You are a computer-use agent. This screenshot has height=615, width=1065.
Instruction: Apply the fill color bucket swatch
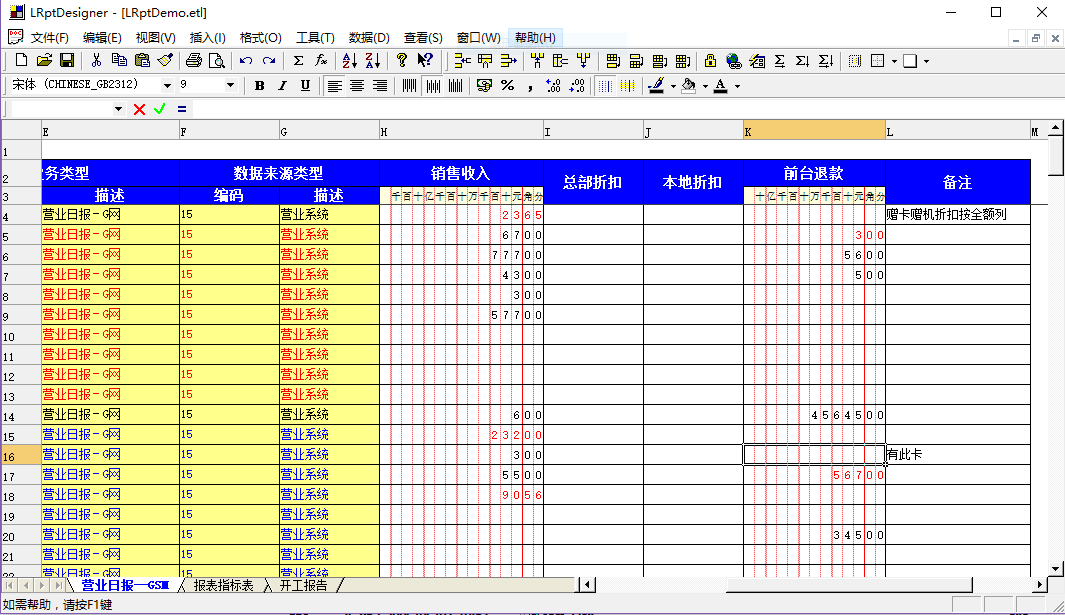pyautogui.click(x=689, y=86)
